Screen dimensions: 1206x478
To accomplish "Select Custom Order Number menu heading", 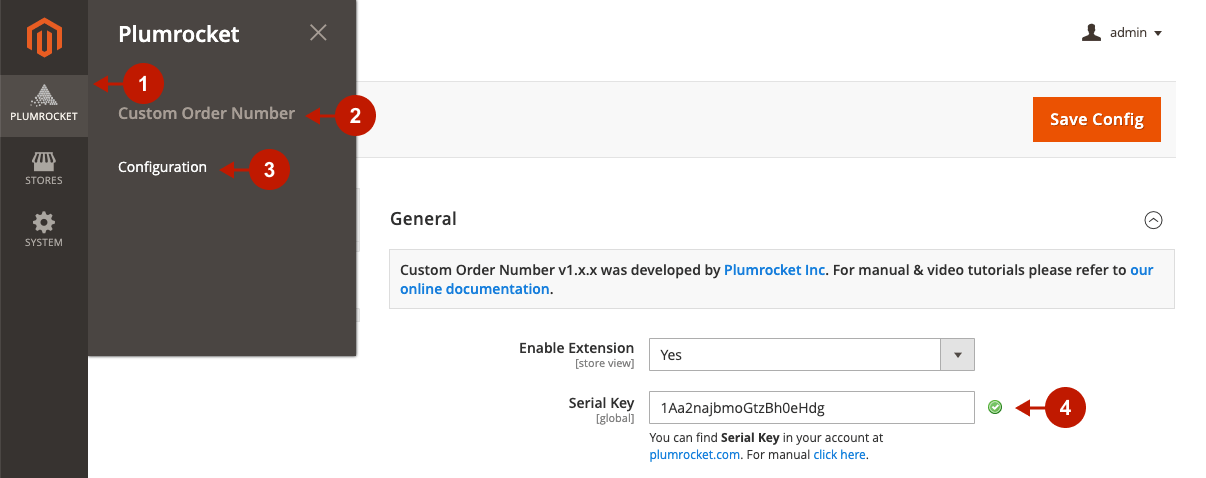I will (206, 113).
